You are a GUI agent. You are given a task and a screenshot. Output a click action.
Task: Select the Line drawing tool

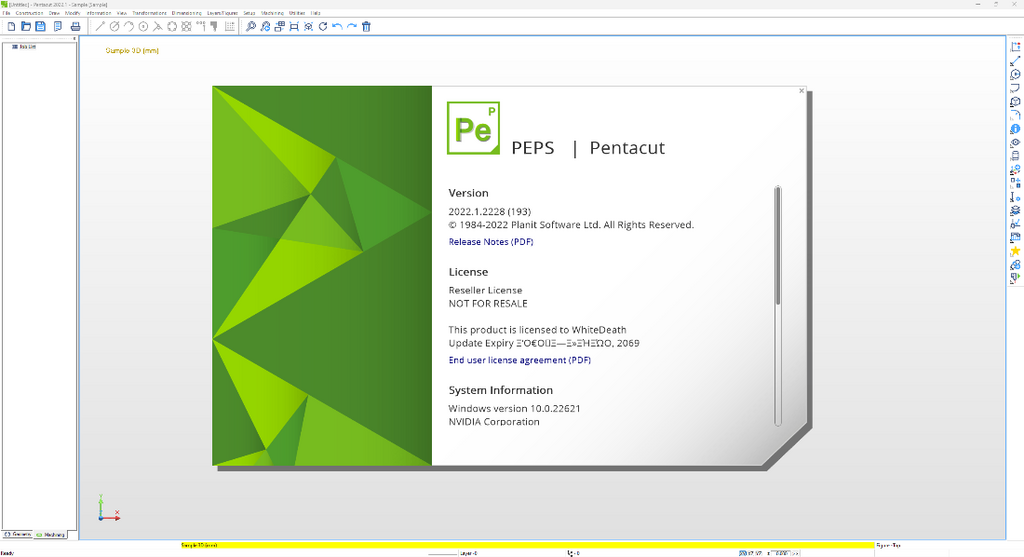pos(100,27)
